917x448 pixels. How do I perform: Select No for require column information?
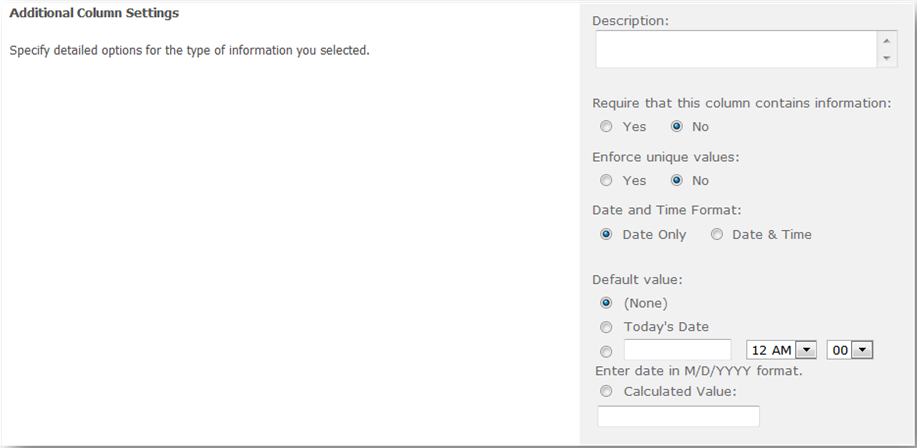[677, 126]
